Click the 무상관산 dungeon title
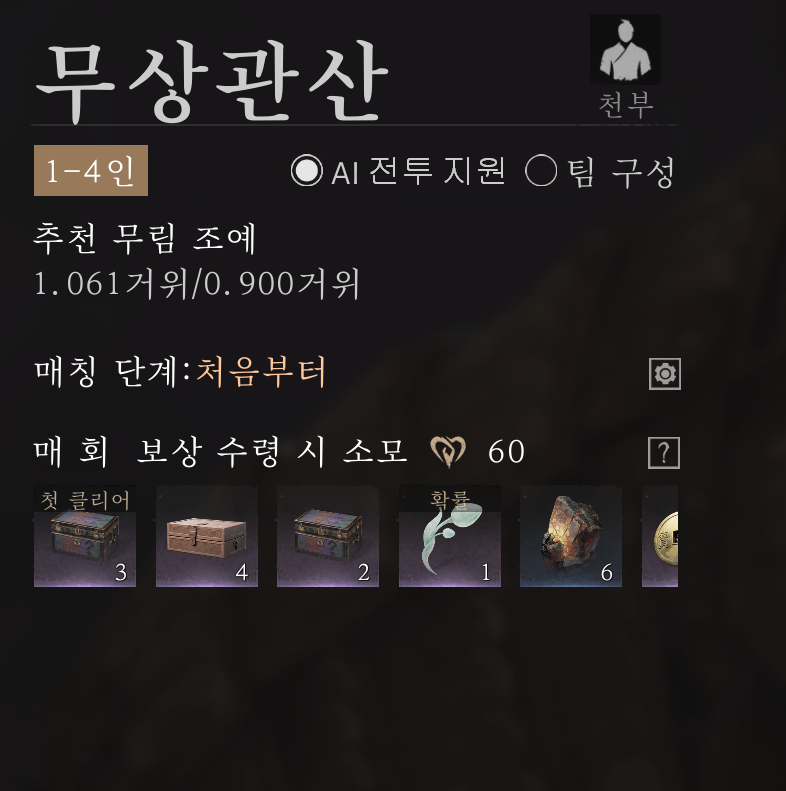This screenshot has height=791, width=786. click(x=212, y=82)
